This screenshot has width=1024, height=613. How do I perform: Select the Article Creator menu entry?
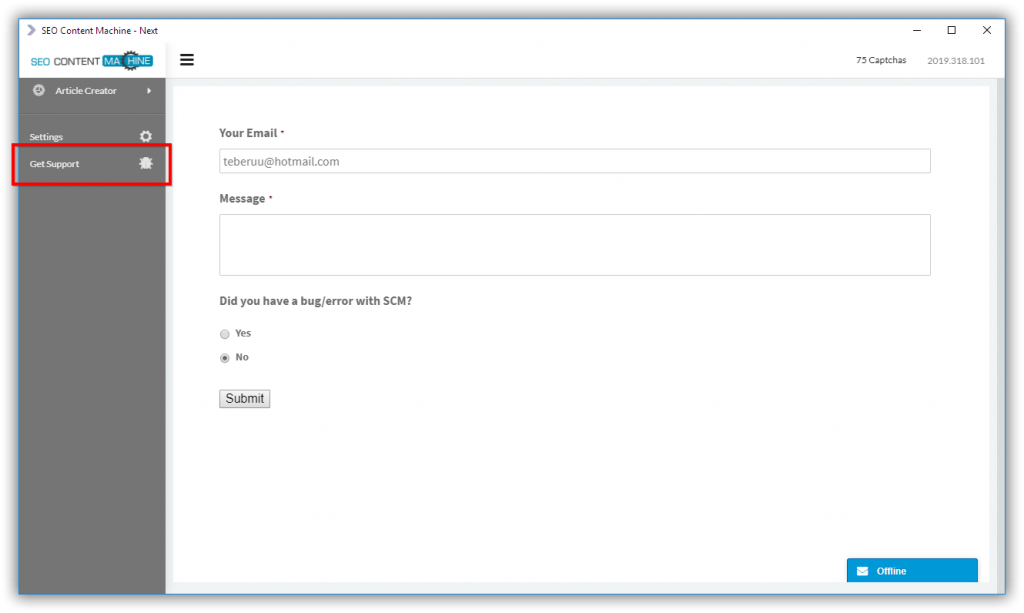click(92, 91)
